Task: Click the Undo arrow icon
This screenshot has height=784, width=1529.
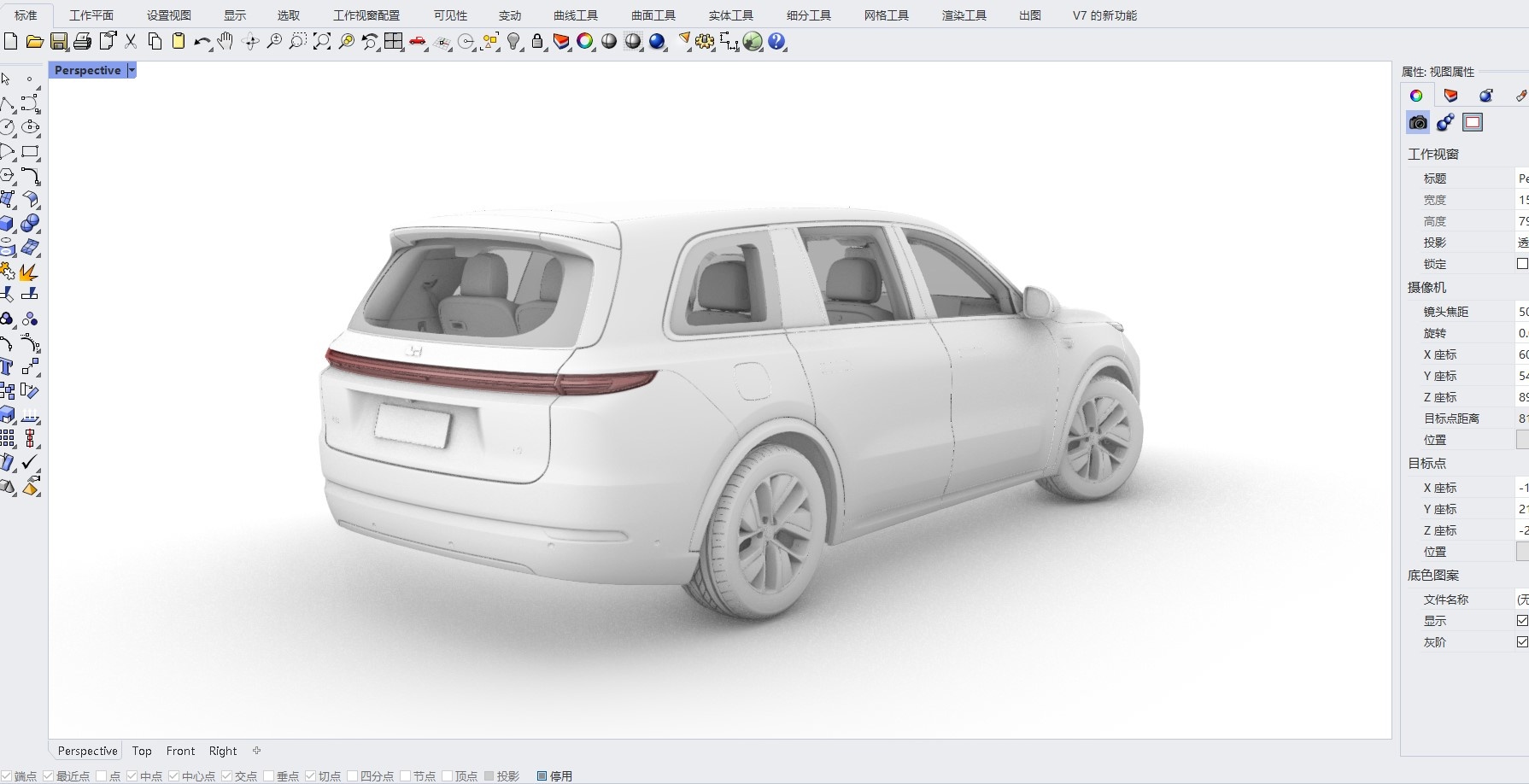Action: click(202, 41)
